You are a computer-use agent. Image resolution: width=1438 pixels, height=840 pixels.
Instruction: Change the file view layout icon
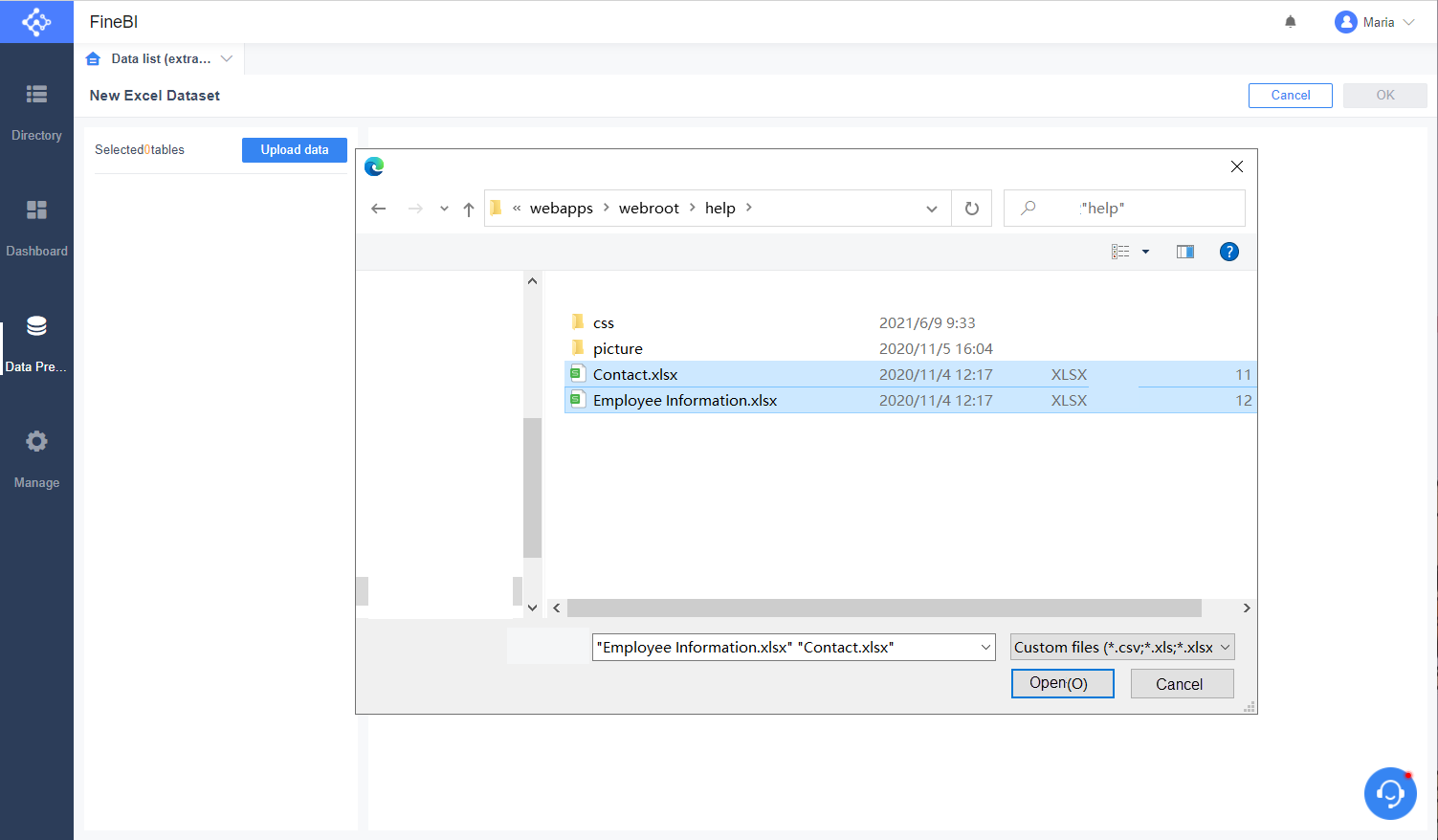tap(1120, 252)
